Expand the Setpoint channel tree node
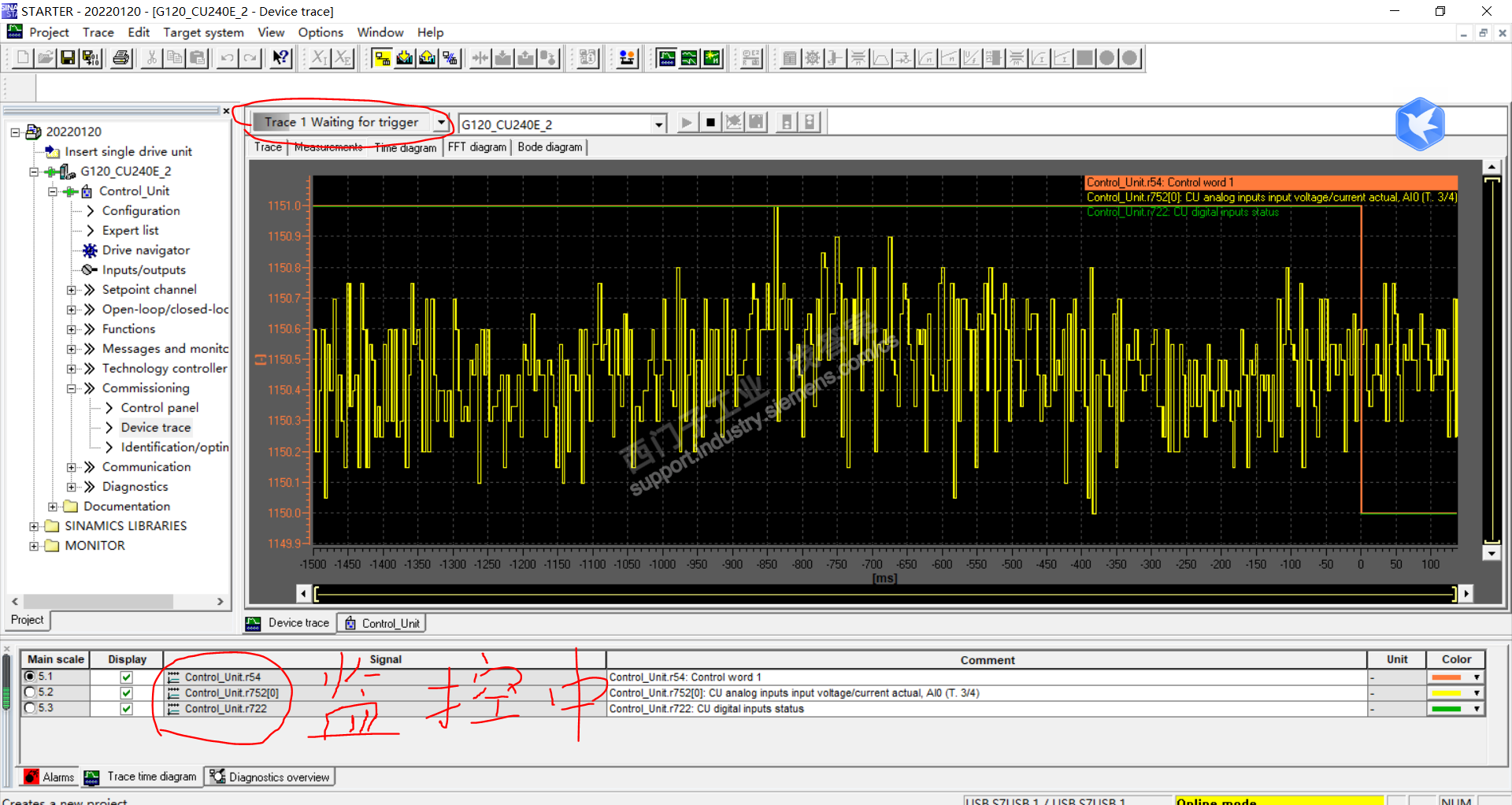This screenshot has height=805, width=1512. [x=72, y=290]
